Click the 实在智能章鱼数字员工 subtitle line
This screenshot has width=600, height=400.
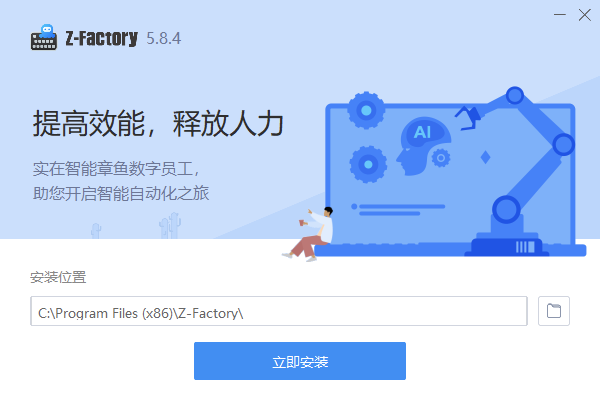(x=116, y=169)
